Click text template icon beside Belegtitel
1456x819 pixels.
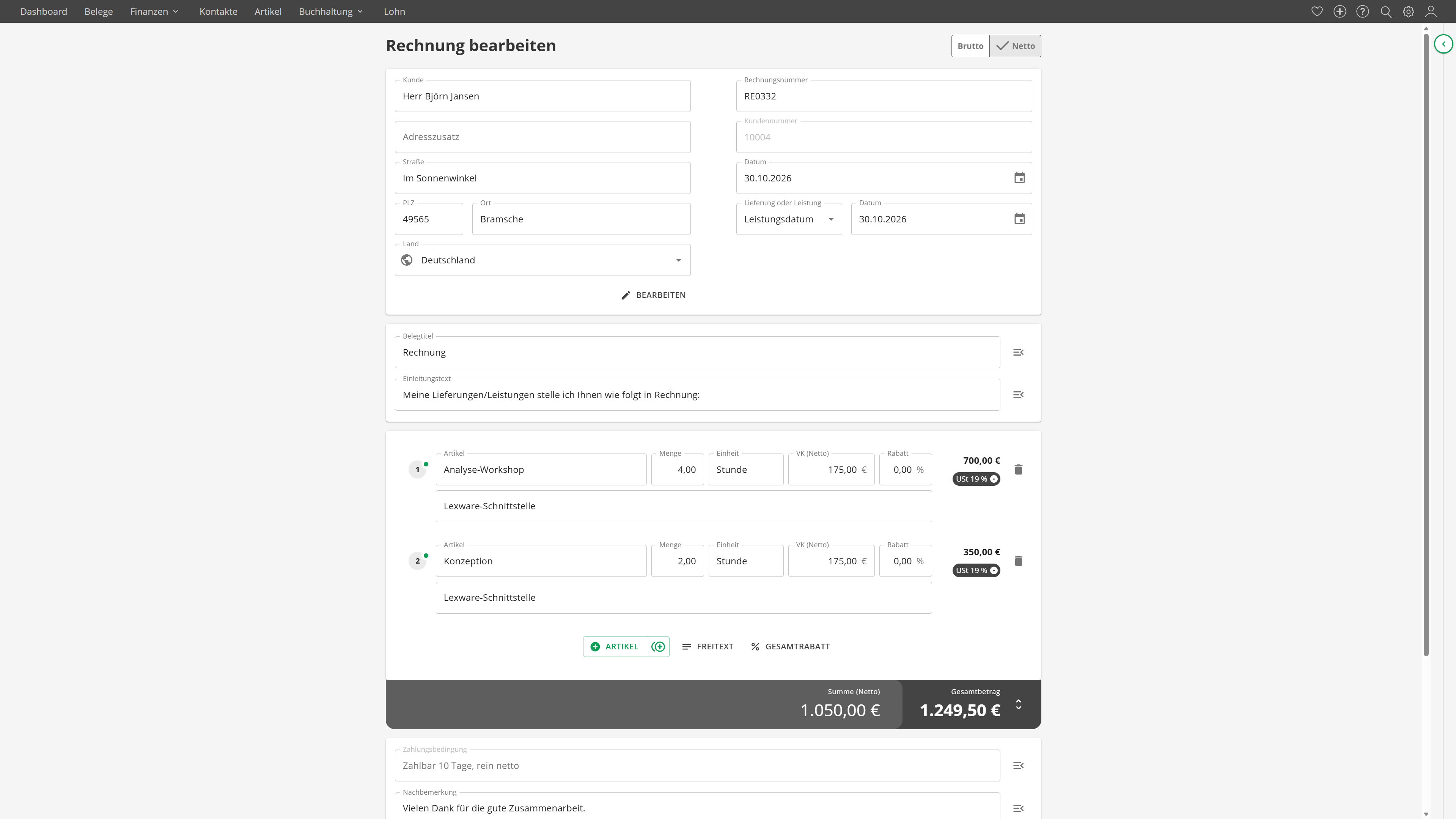(x=1019, y=352)
